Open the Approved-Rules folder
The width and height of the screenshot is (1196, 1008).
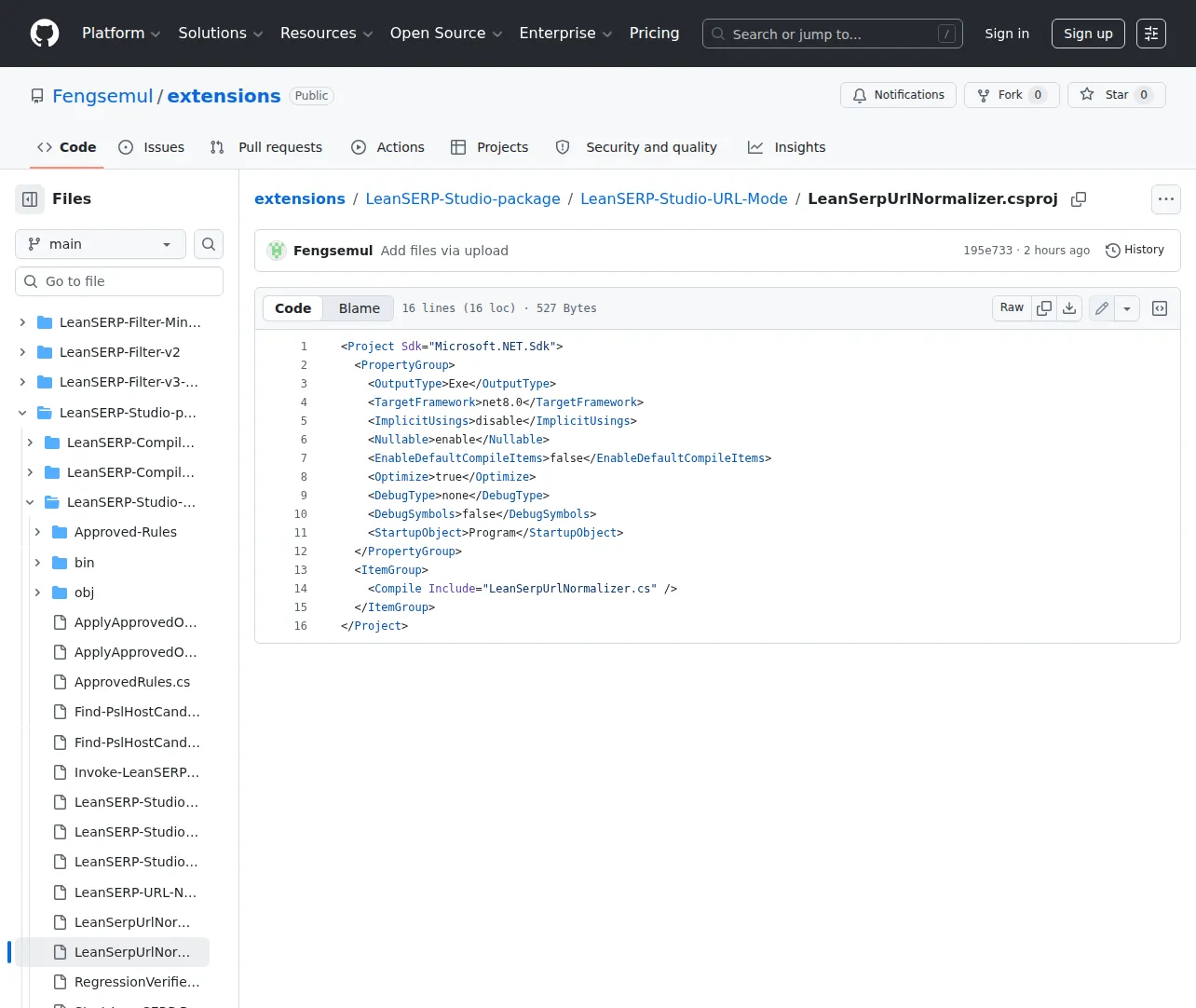(126, 532)
